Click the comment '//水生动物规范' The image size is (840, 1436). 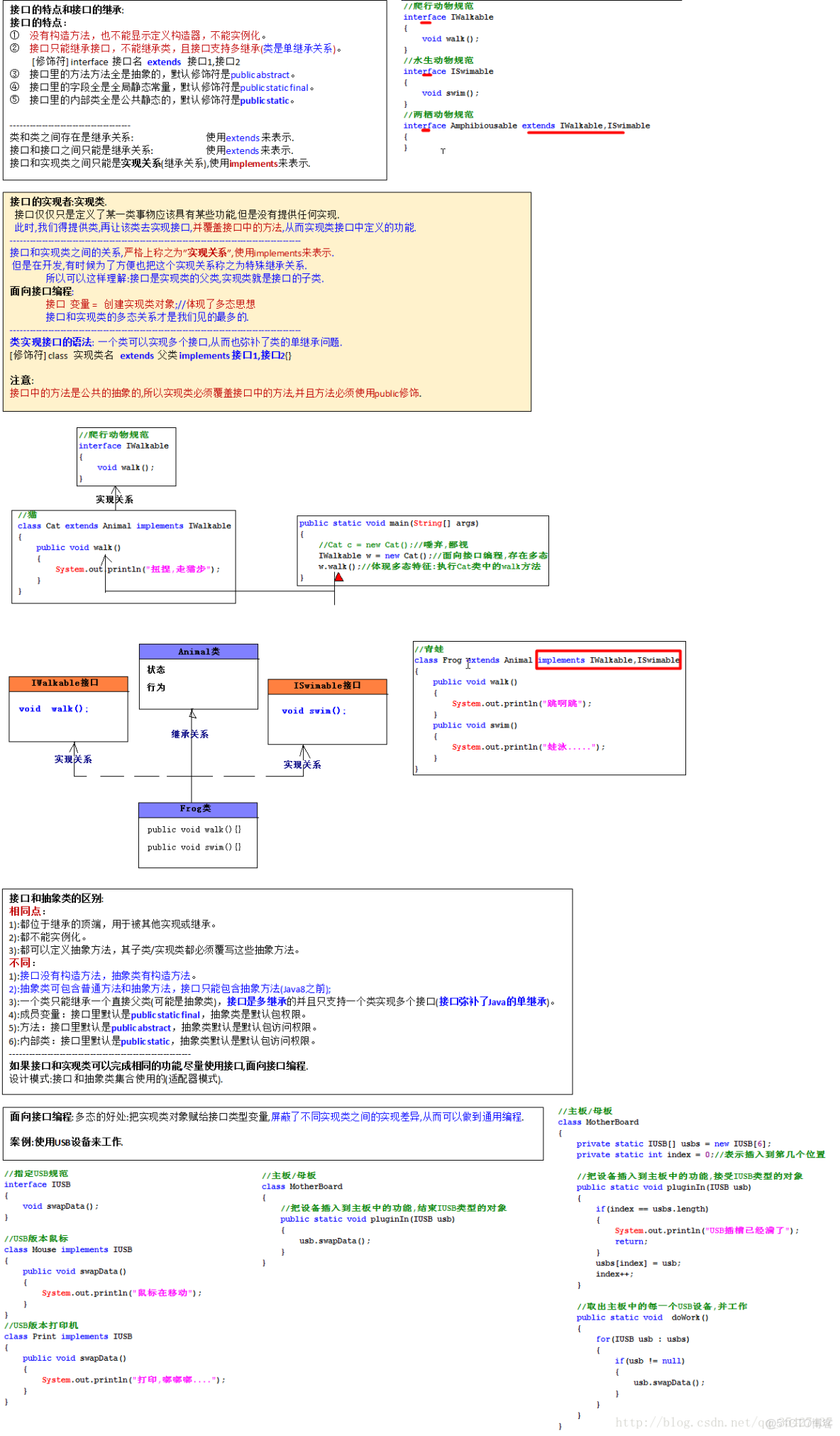click(438, 60)
